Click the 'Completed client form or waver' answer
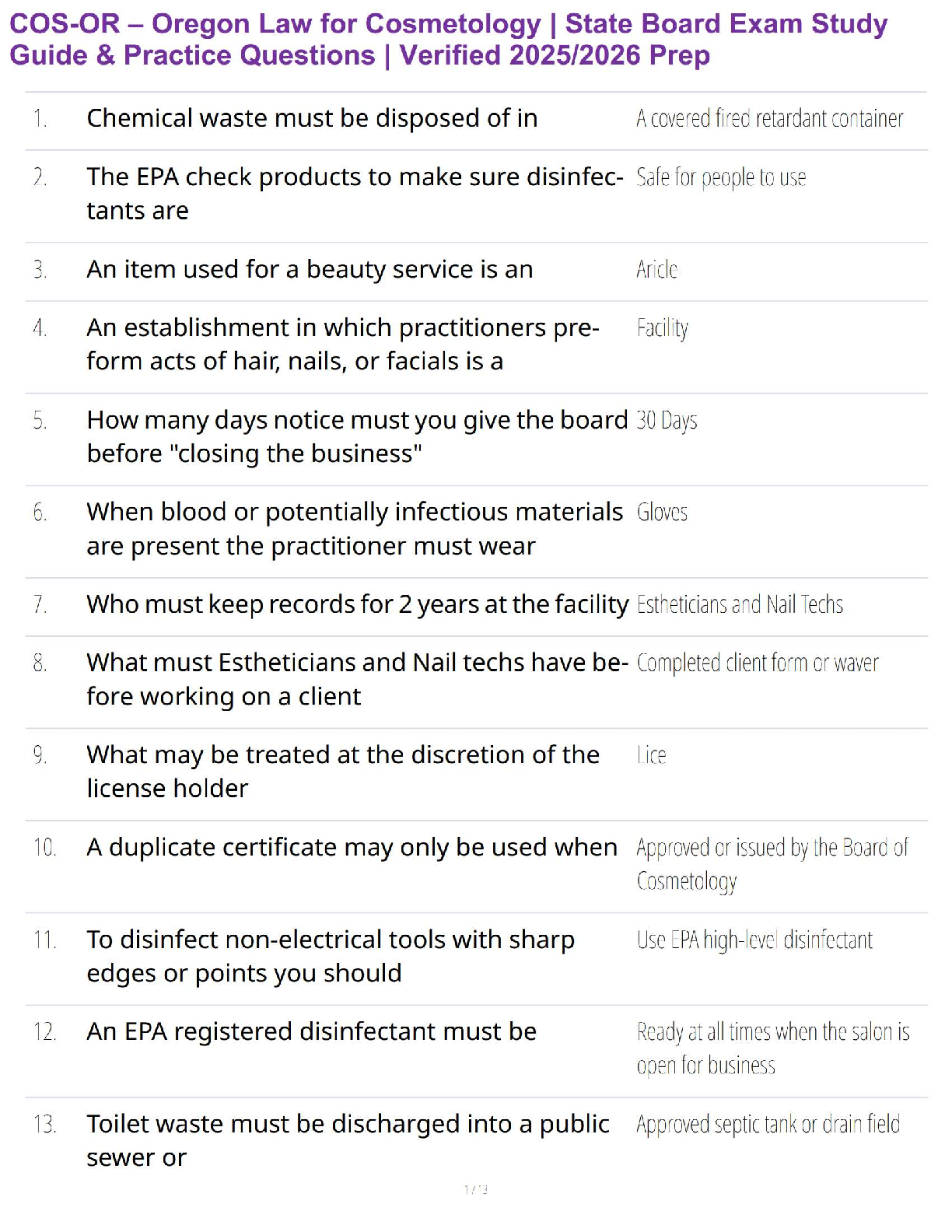 pos(758,663)
